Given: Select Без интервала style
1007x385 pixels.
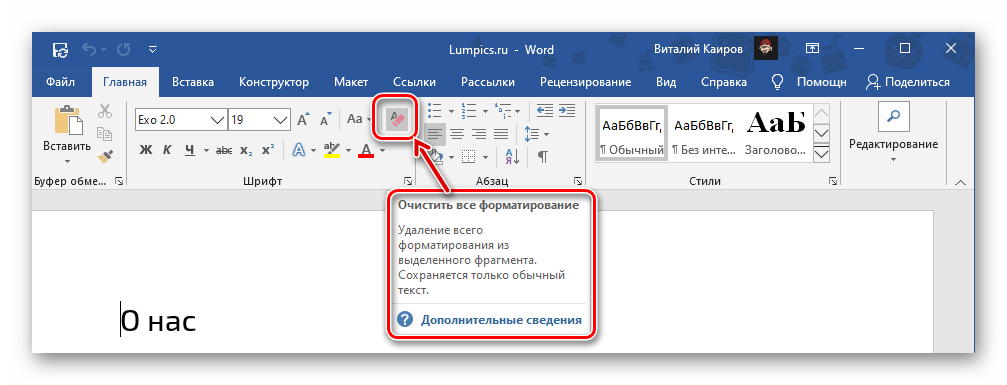Looking at the screenshot, I should click(x=704, y=134).
